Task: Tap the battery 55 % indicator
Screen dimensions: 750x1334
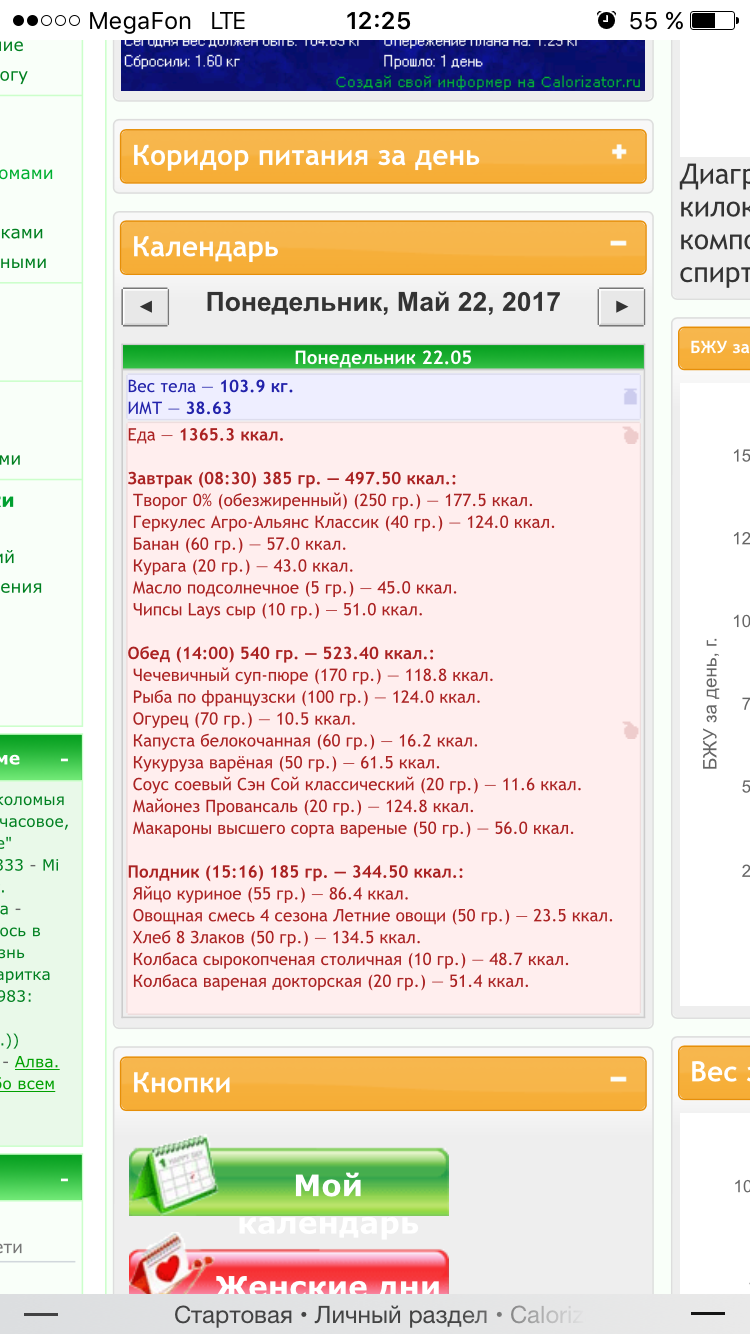Action: (x=713, y=20)
